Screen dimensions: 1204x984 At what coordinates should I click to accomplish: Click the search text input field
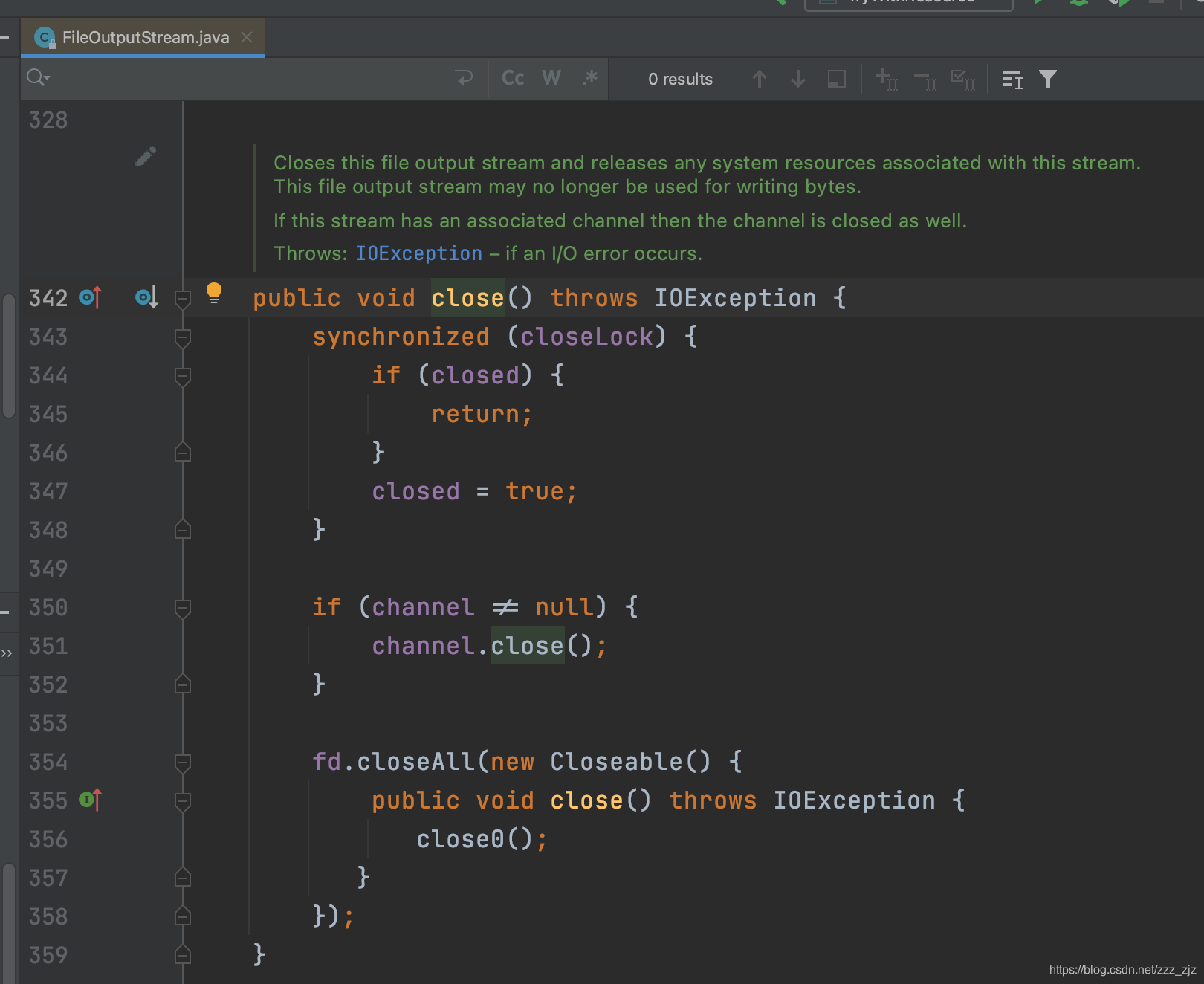click(x=245, y=78)
